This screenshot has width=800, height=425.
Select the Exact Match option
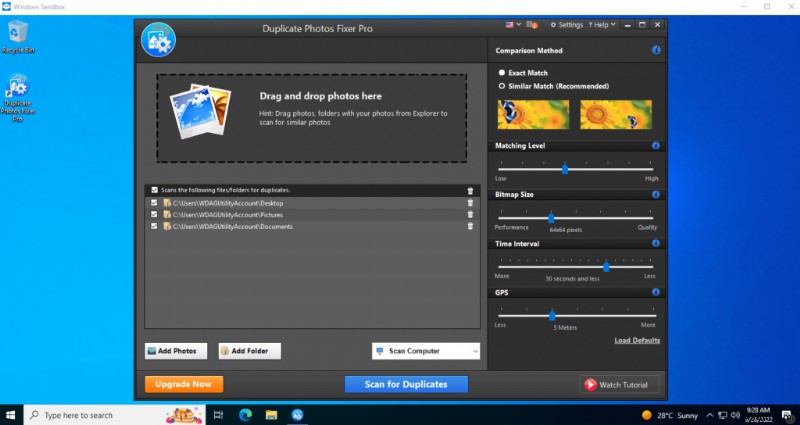[523, 73]
